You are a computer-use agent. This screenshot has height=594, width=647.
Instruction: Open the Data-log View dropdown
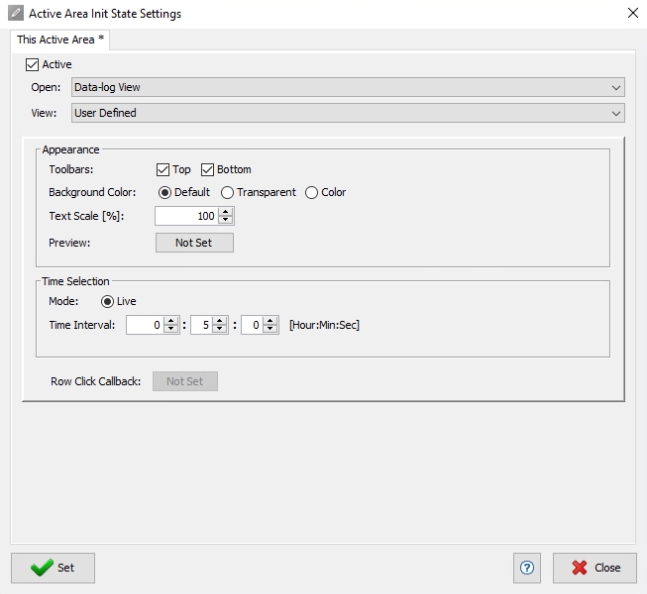pos(348,87)
